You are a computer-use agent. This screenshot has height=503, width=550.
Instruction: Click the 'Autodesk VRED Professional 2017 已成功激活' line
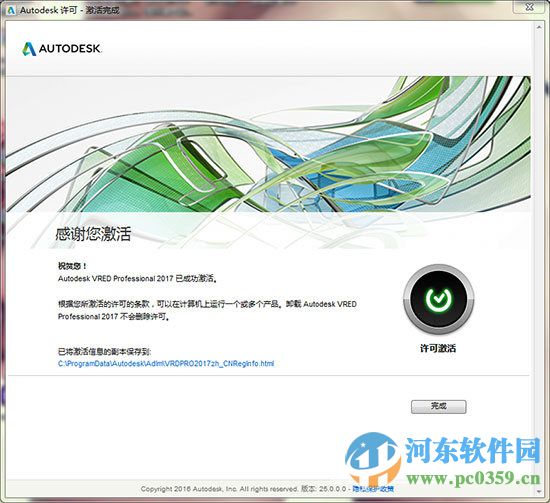click(x=138, y=279)
